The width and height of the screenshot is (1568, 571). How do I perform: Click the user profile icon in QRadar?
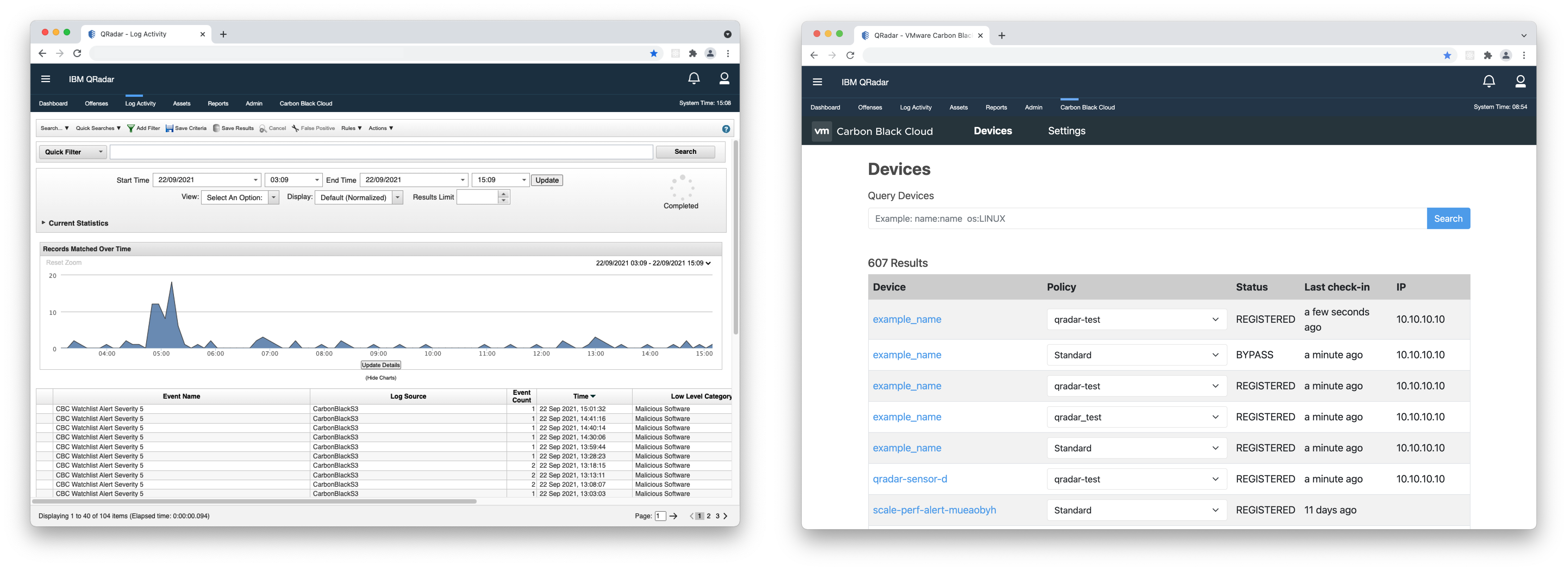pyautogui.click(x=724, y=78)
